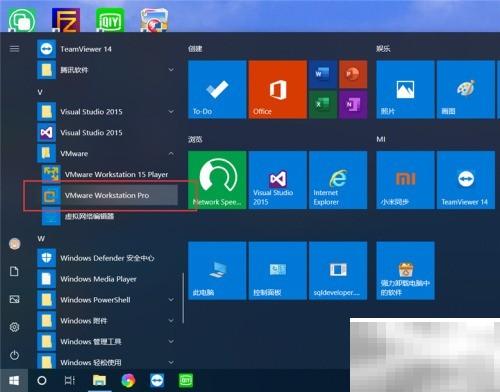Screen dimensions: 500x392
Task: Launch Visual Studio 2015 purple icon entry
Action: pyautogui.click(x=107, y=133)
